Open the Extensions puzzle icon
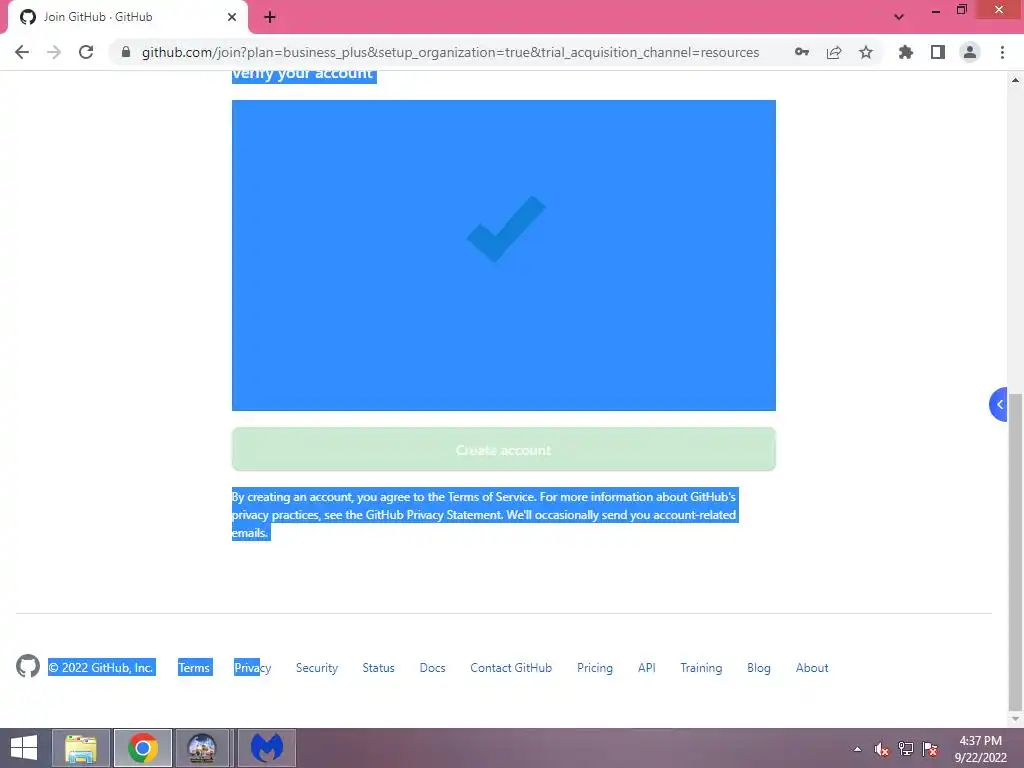 point(906,52)
